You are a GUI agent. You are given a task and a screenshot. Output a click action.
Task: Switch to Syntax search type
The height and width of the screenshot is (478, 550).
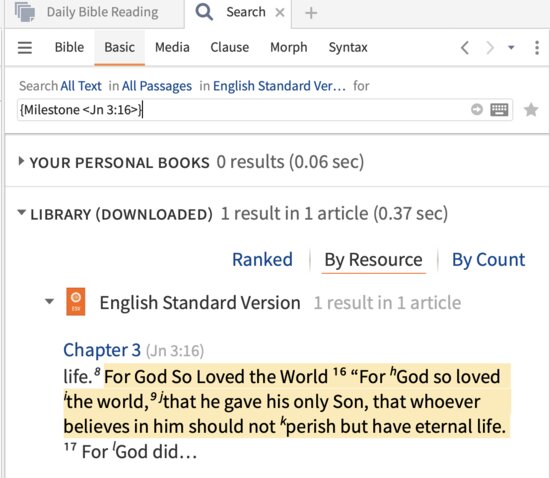click(x=348, y=47)
